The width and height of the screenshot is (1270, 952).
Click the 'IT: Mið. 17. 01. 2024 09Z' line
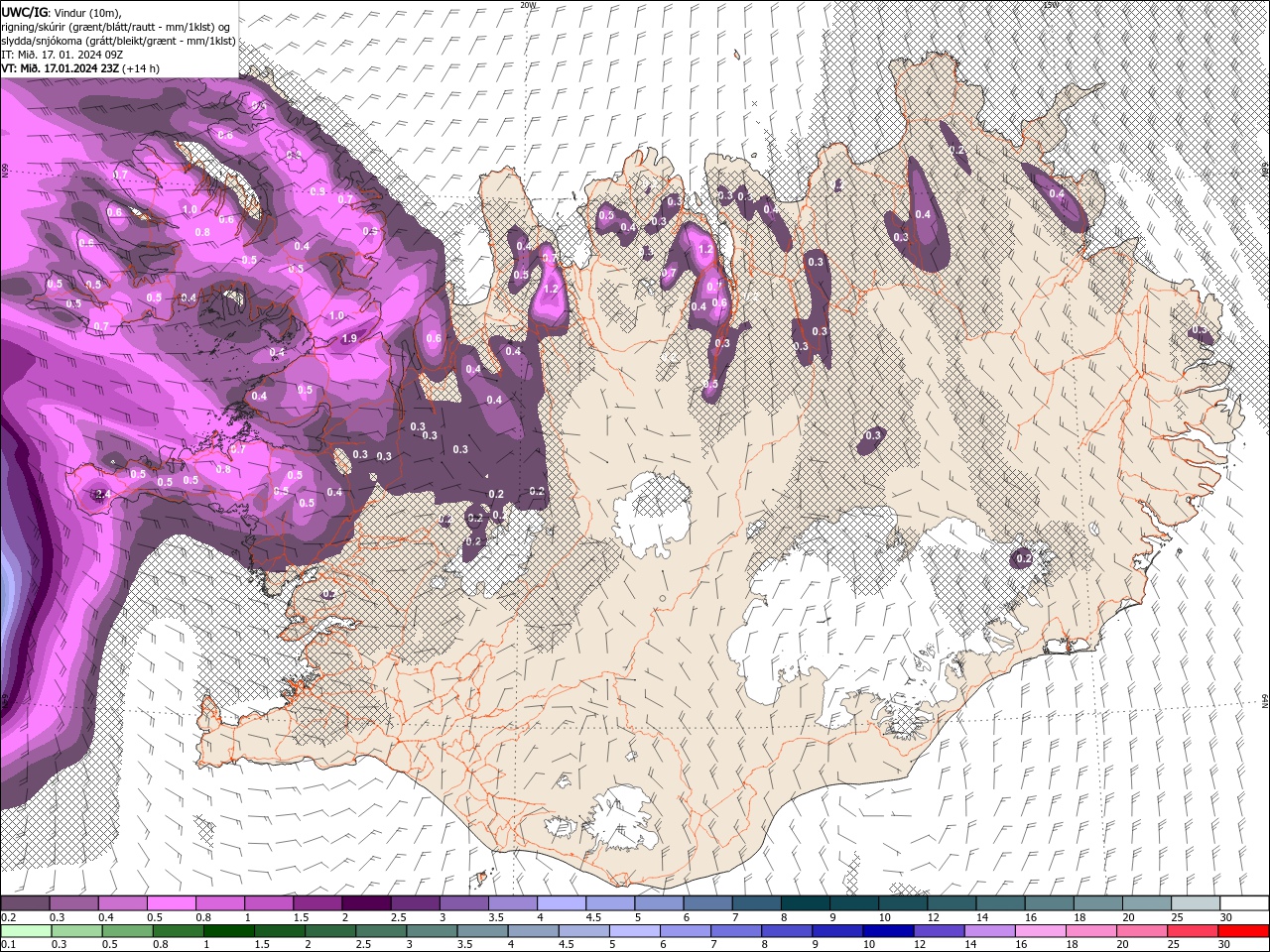(62, 55)
